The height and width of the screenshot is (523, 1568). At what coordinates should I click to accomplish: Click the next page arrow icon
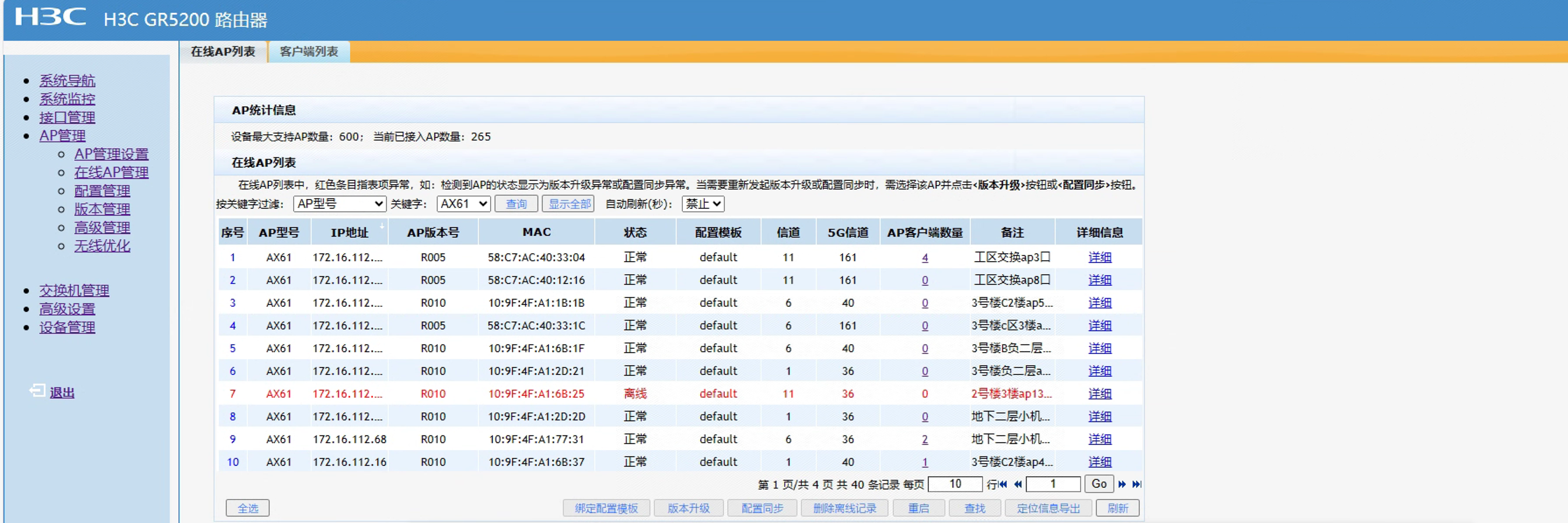pyautogui.click(x=1122, y=484)
